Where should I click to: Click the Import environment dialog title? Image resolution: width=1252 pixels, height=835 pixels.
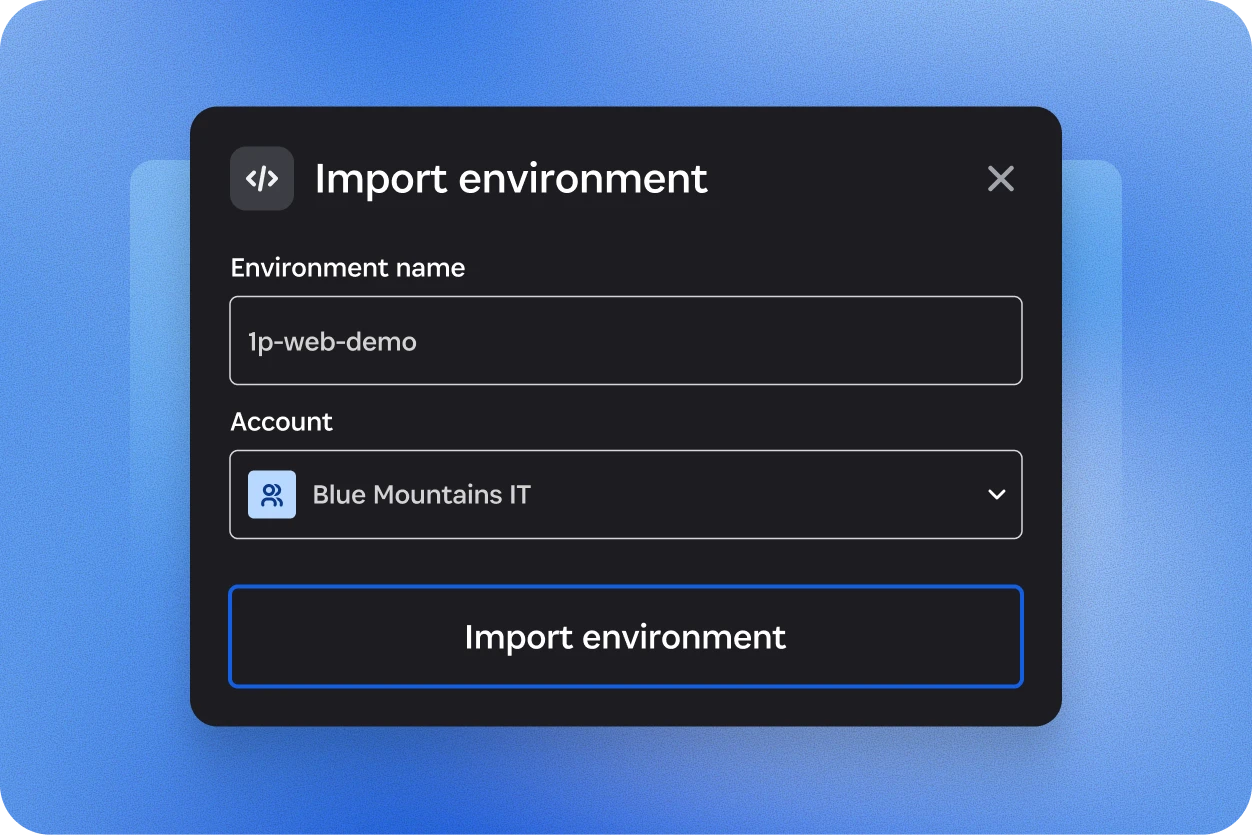511,179
